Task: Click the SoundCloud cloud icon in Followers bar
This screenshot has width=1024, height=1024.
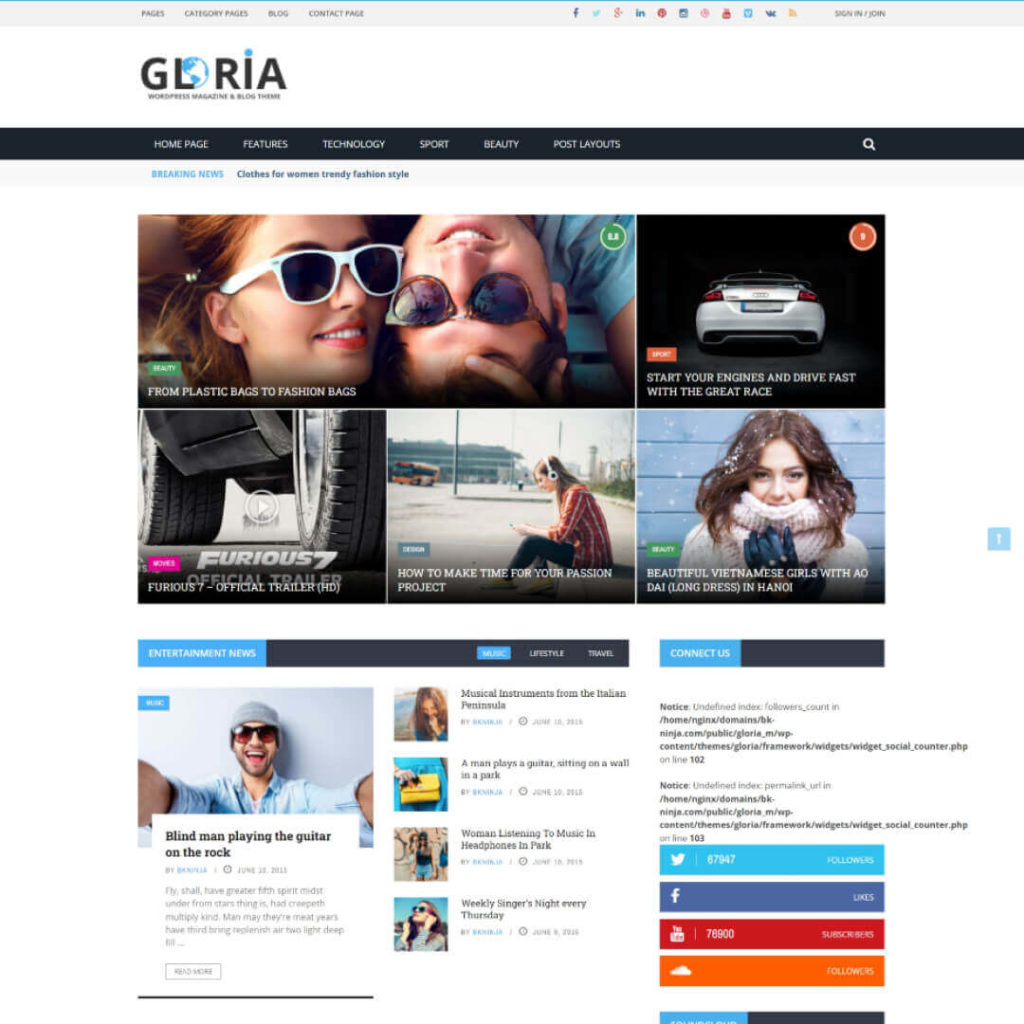Action: coord(680,970)
